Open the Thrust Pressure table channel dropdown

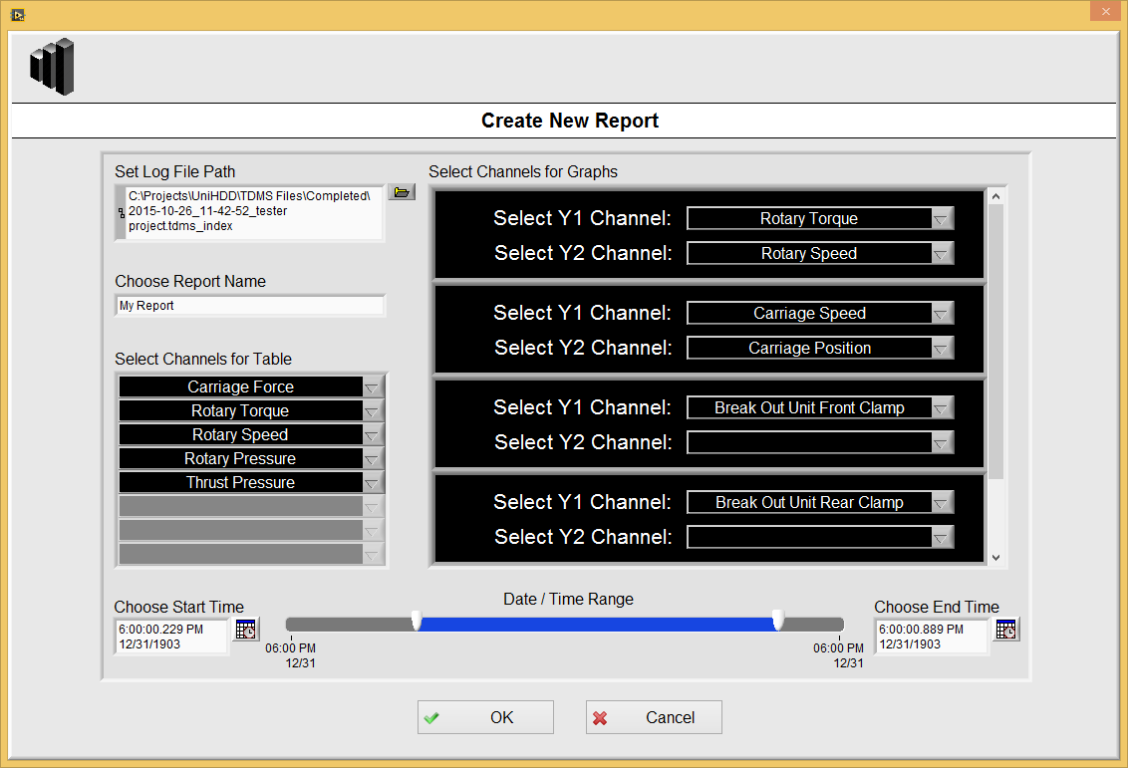coord(372,483)
